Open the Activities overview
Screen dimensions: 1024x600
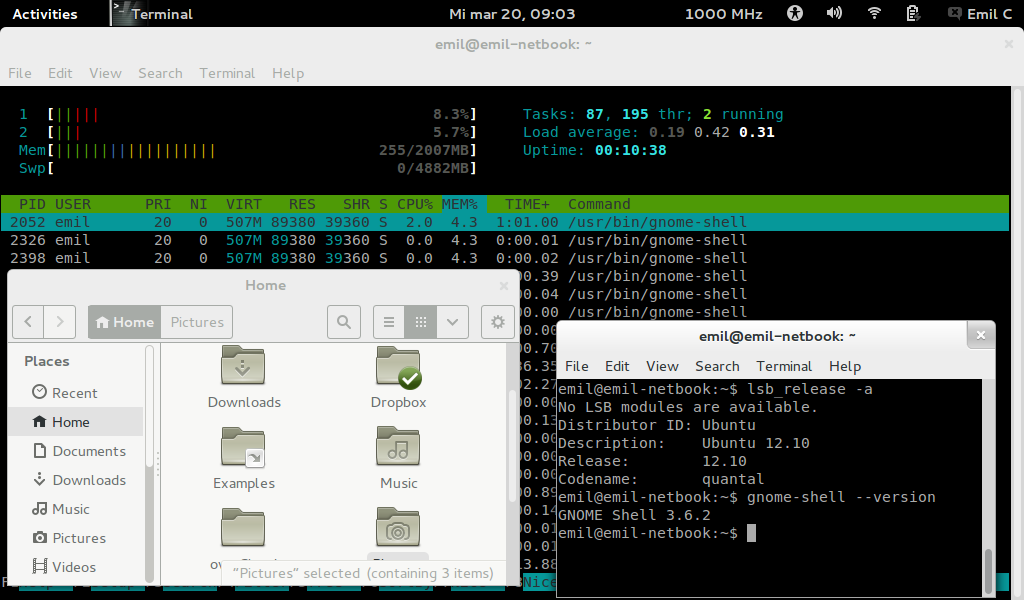pyautogui.click(x=44, y=14)
